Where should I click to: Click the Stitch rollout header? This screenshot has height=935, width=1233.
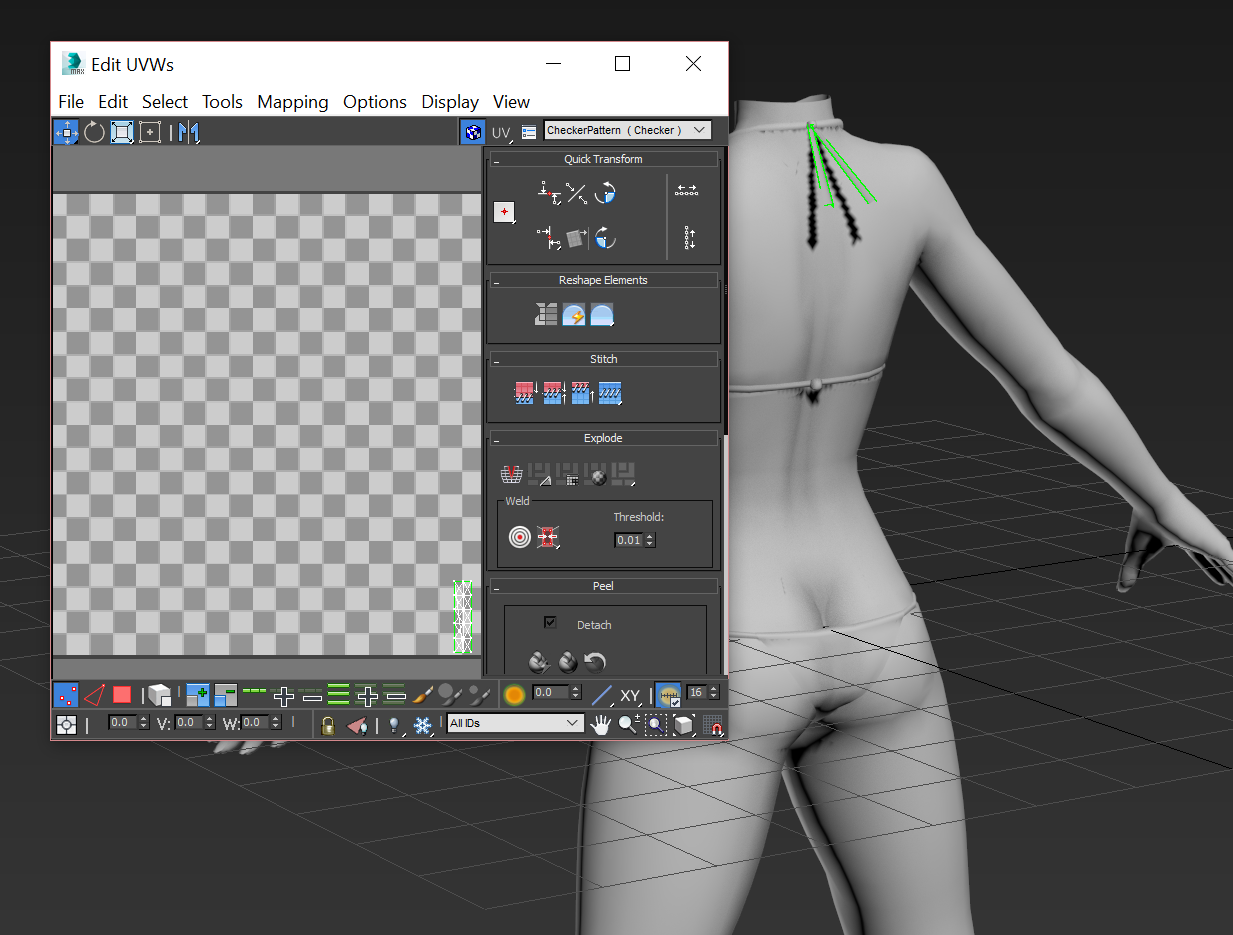coord(603,359)
